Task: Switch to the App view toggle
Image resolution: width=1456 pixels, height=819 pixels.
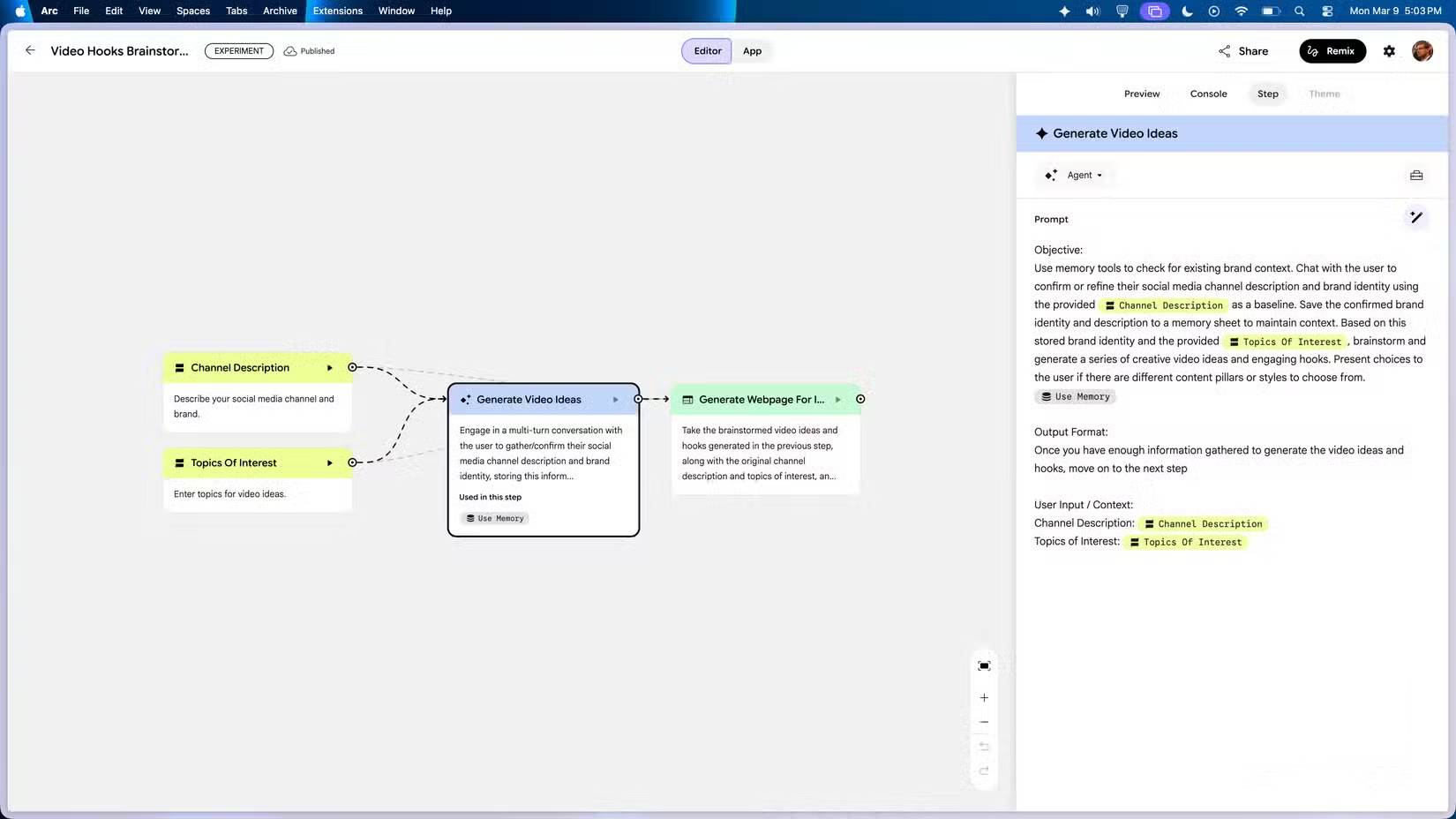Action: click(752, 51)
